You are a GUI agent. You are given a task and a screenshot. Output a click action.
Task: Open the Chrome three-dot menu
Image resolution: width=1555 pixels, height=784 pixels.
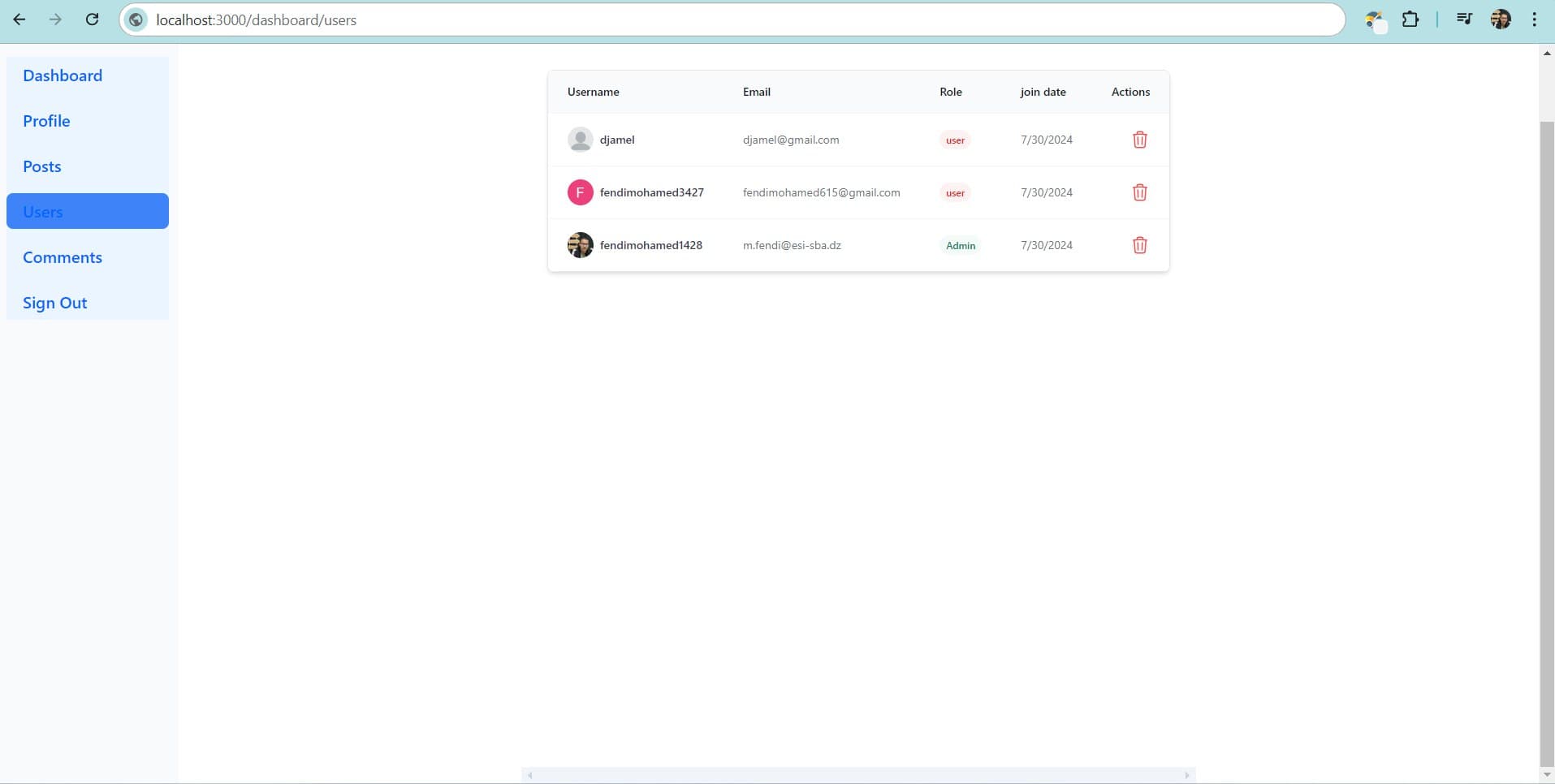(1534, 19)
